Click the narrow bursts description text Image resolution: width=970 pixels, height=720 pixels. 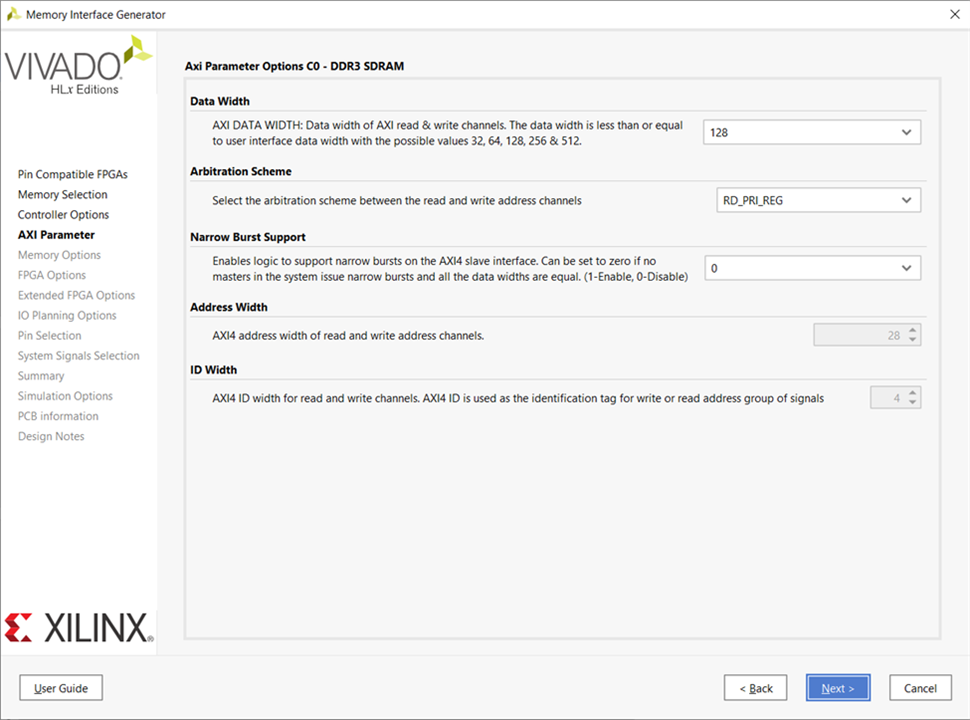tap(450, 269)
